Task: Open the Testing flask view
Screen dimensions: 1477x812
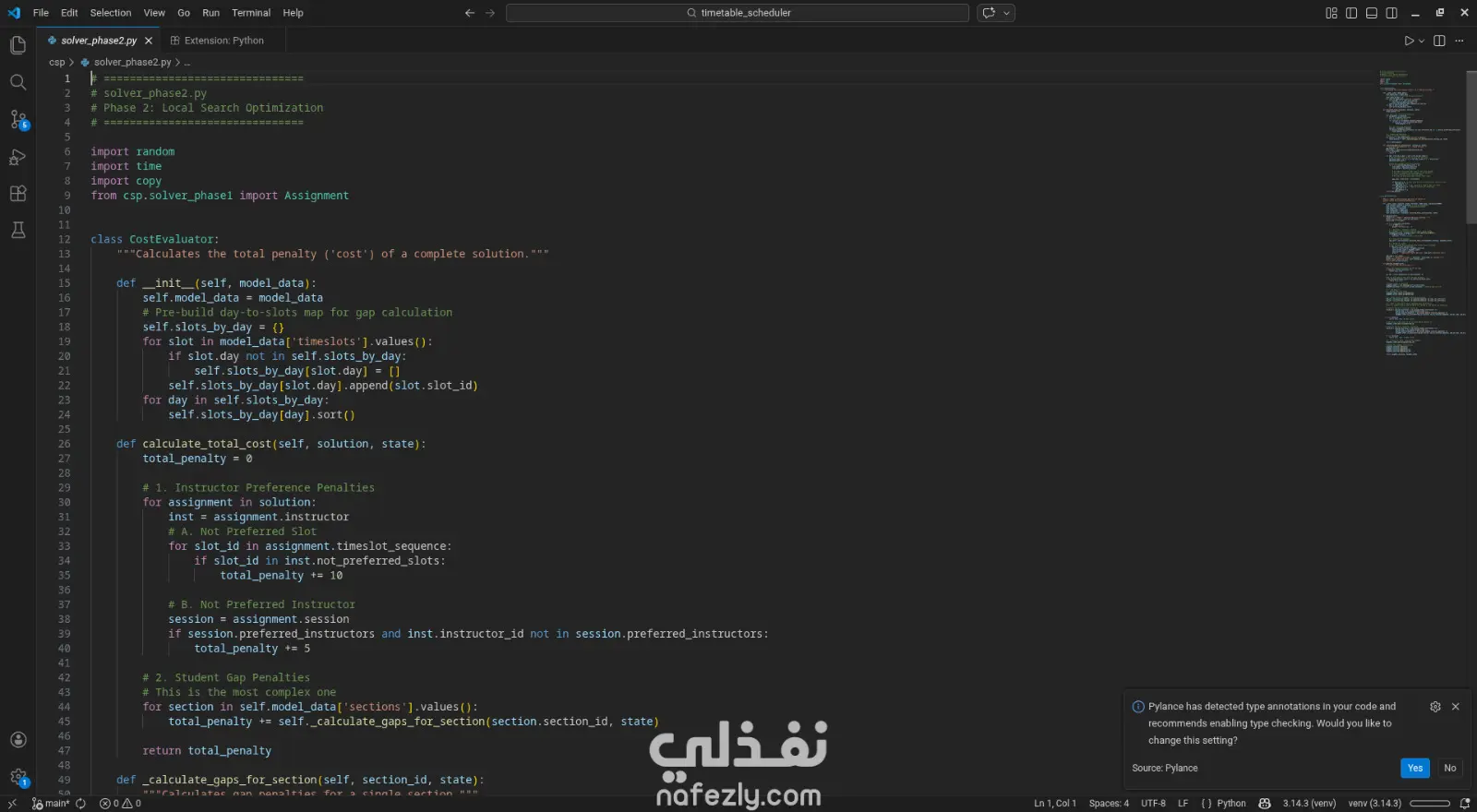Action: click(x=18, y=230)
